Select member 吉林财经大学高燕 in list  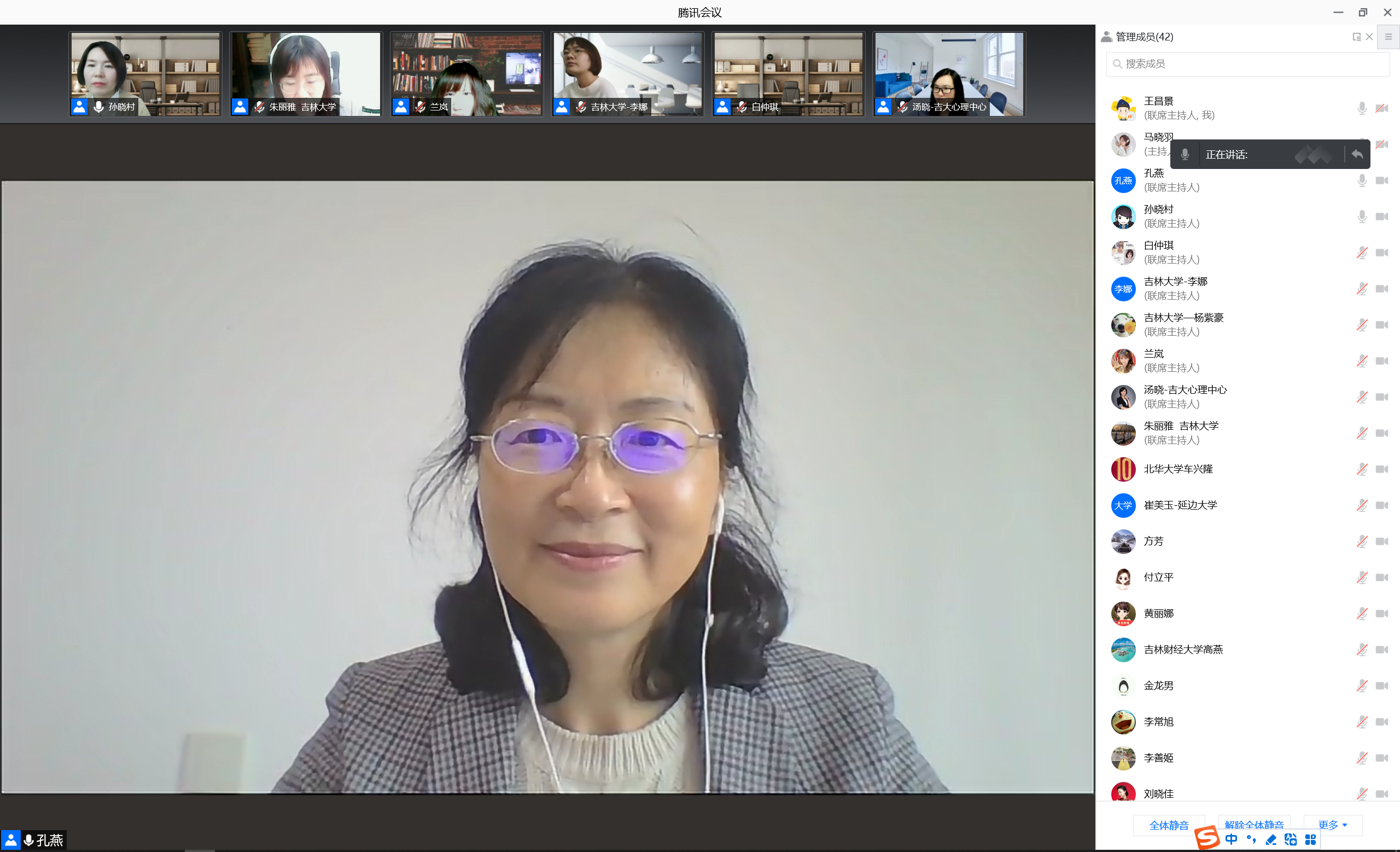(1183, 649)
